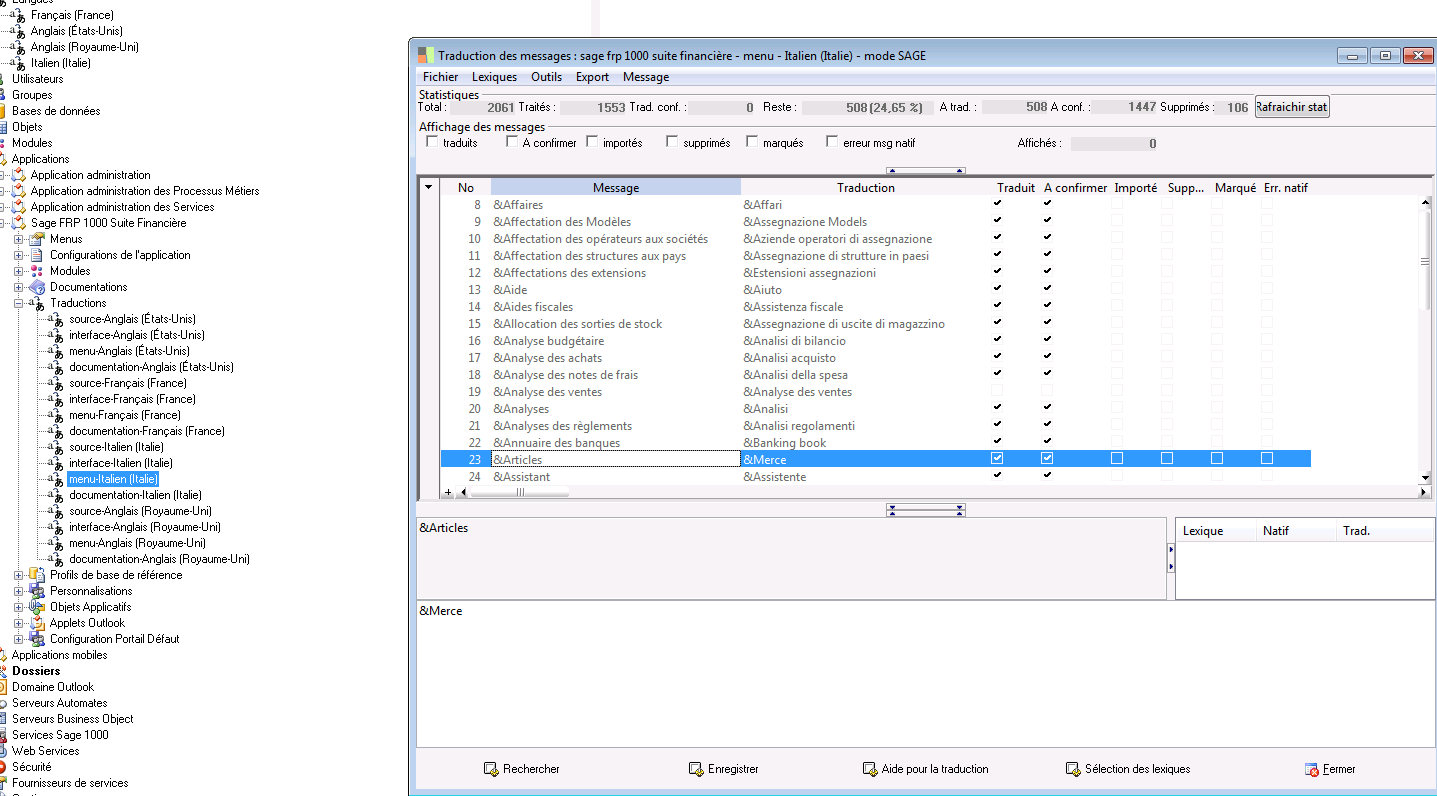Expand the Menus node in tree
Screen dimensions: 1437x796
[x=18, y=239]
